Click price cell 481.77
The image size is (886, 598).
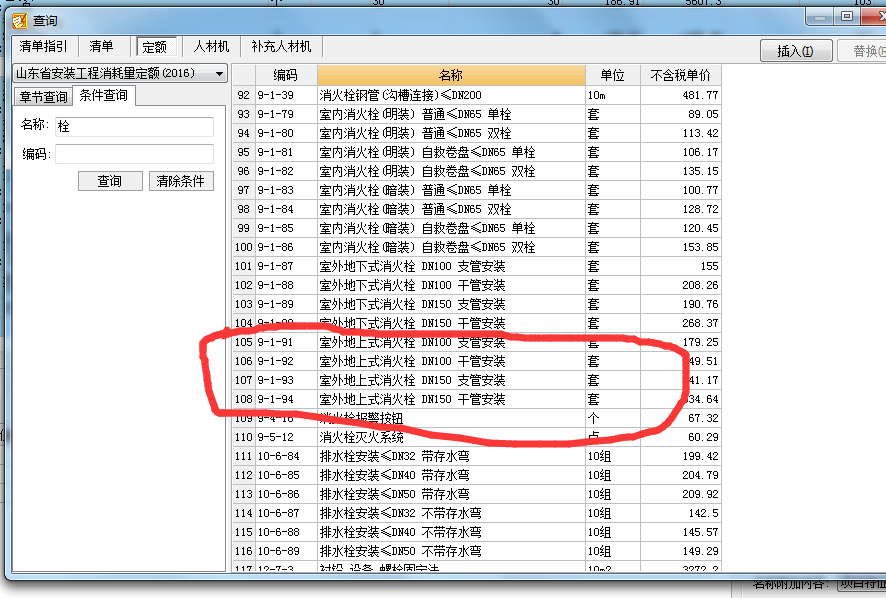681,96
